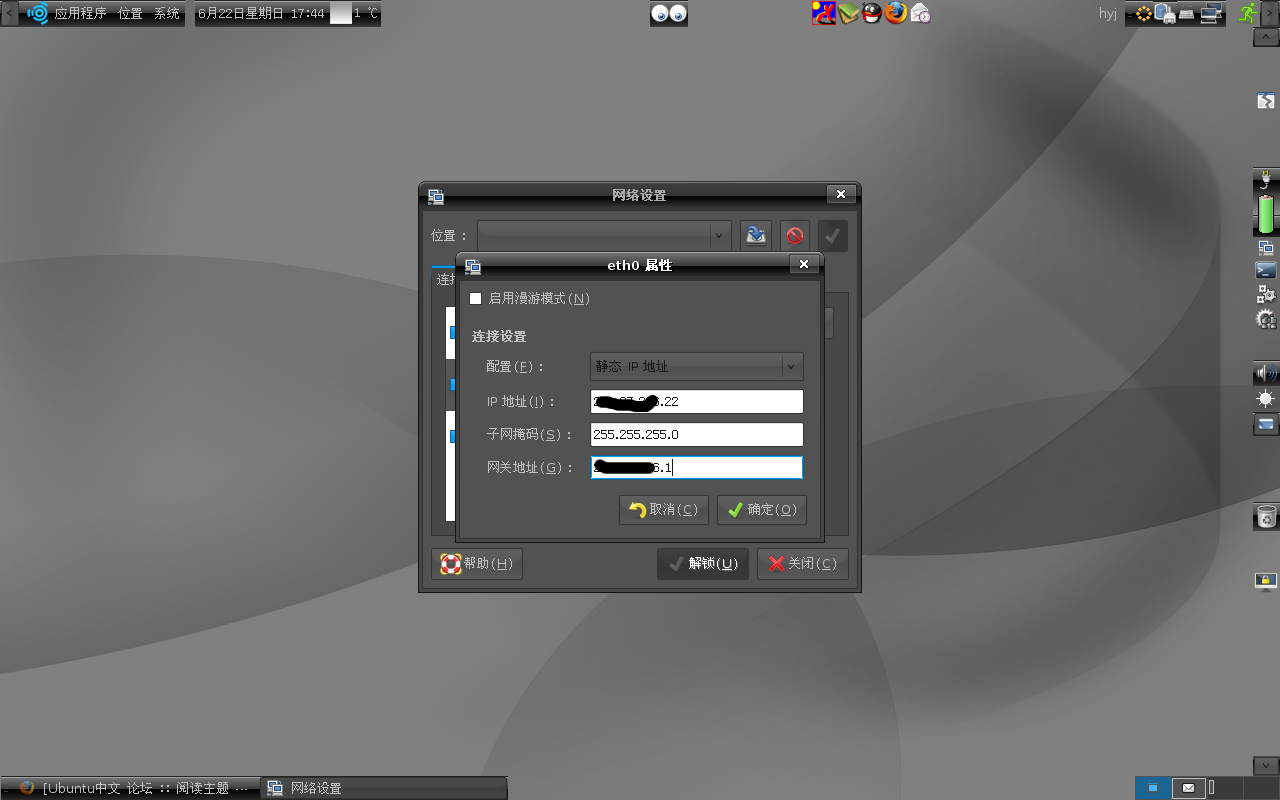Open the green books launcher icon

[x=848, y=13]
